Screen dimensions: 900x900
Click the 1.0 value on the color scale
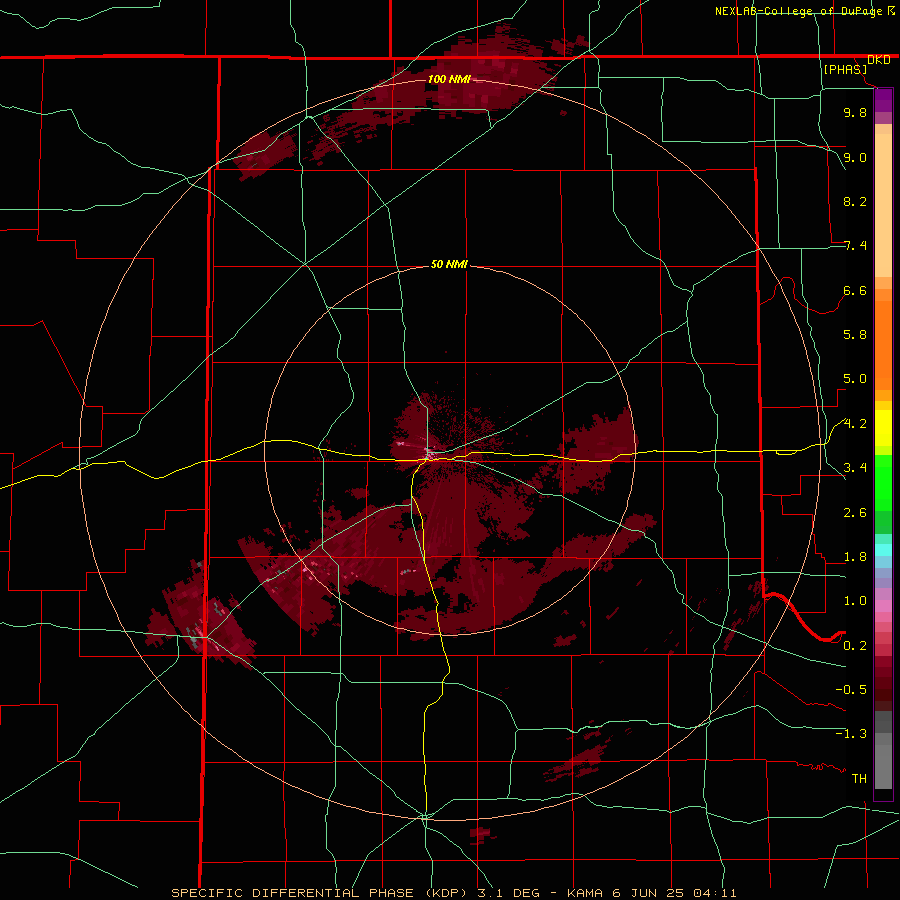click(x=855, y=601)
